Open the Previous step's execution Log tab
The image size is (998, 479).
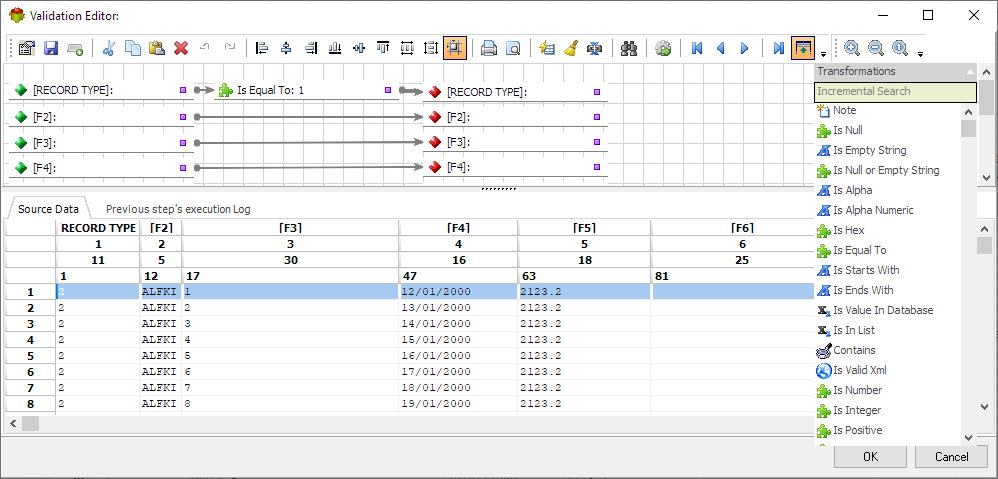(178, 209)
